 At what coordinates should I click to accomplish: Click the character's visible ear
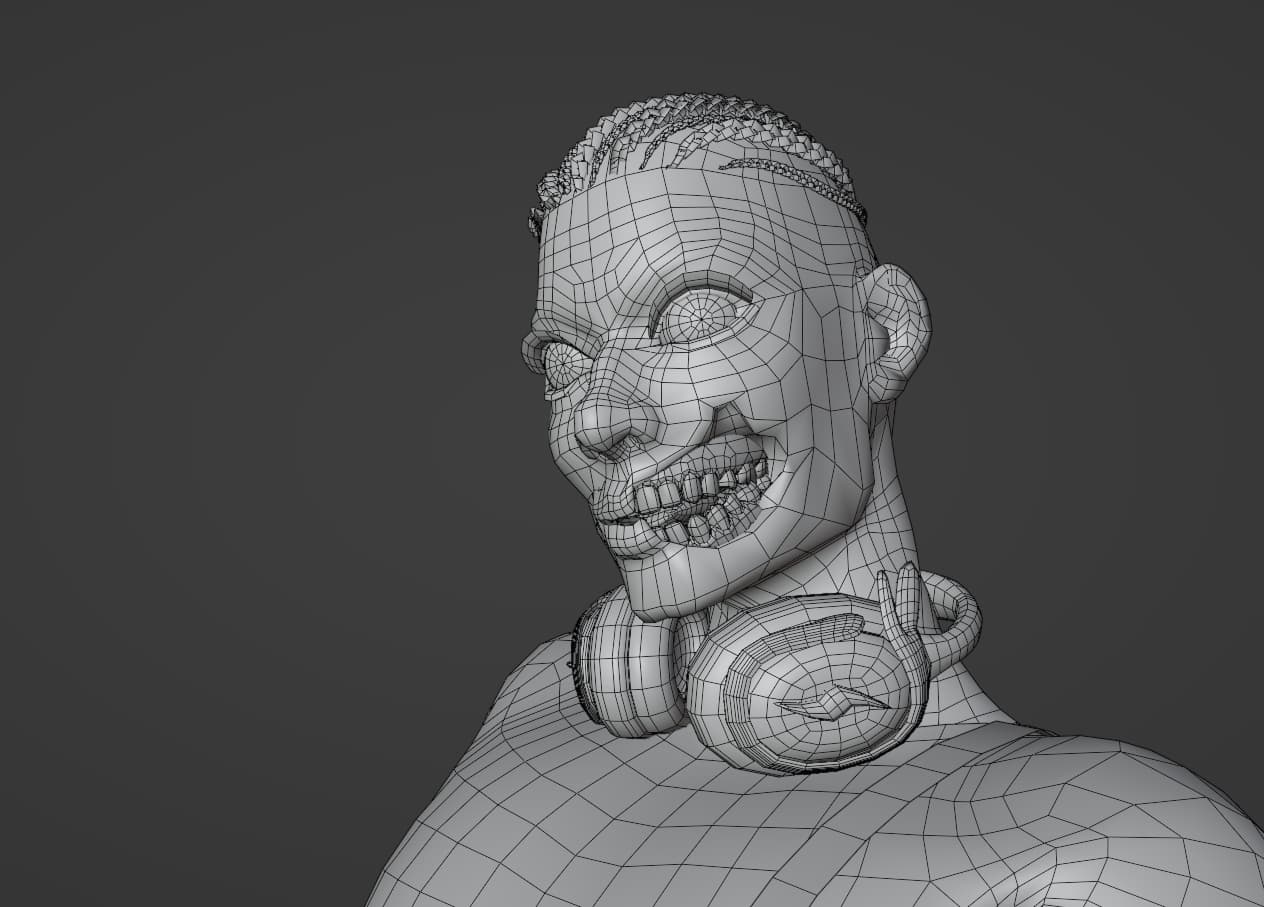(x=896, y=331)
